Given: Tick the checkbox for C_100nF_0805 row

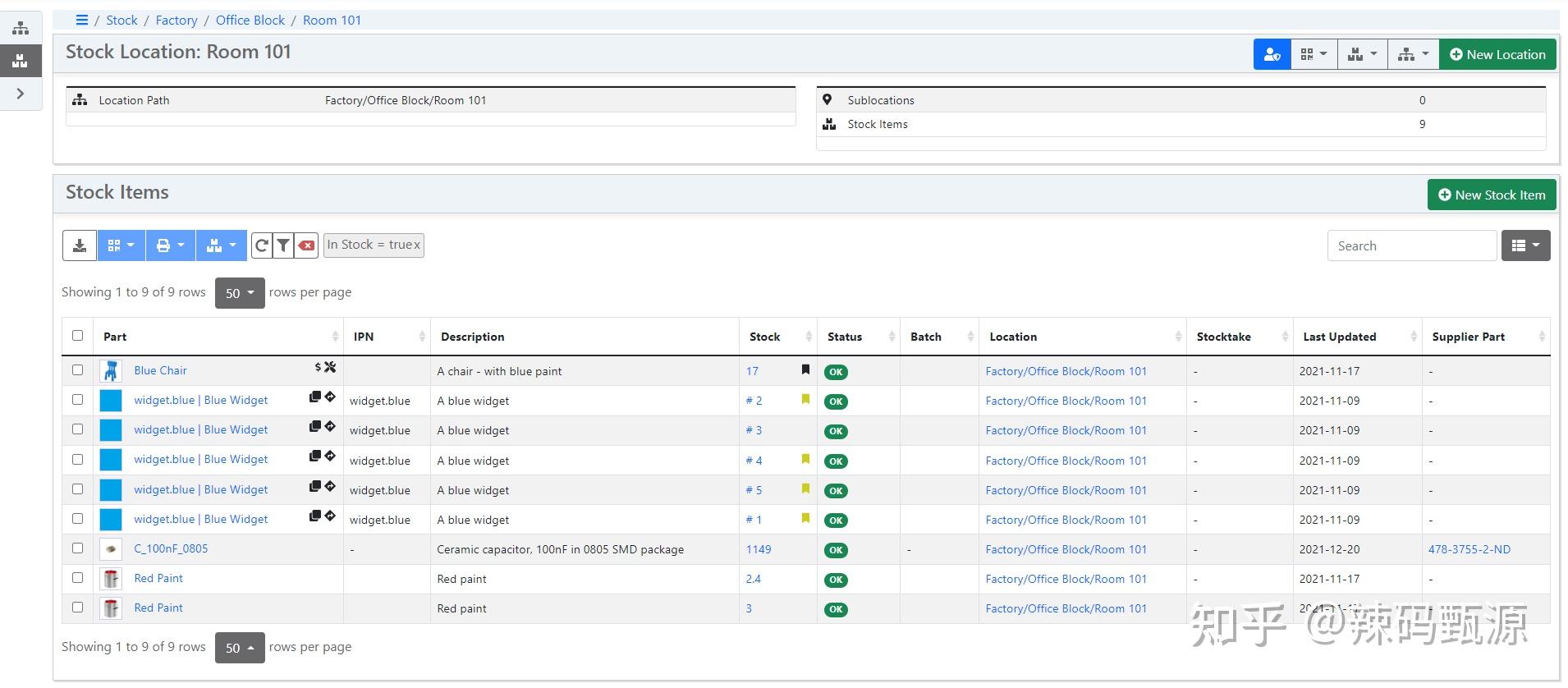Looking at the screenshot, I should (x=78, y=548).
